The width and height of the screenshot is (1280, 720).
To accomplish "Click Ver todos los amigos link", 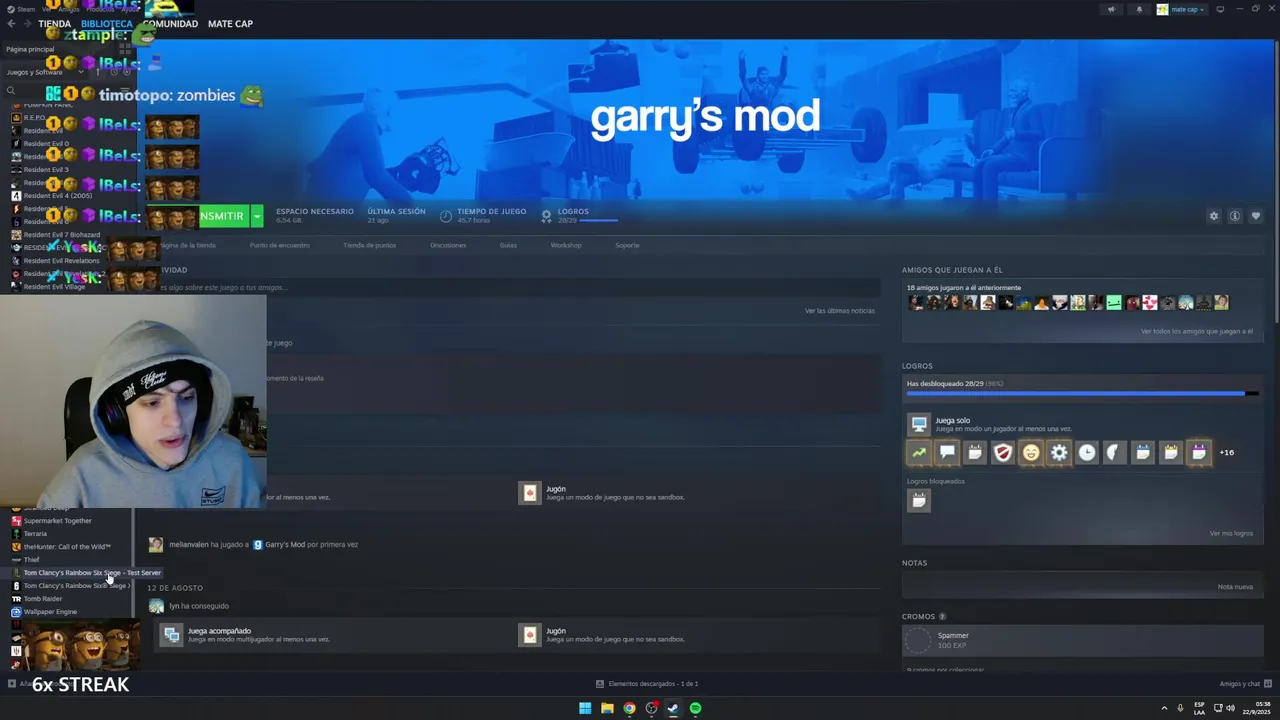I will [x=1197, y=331].
